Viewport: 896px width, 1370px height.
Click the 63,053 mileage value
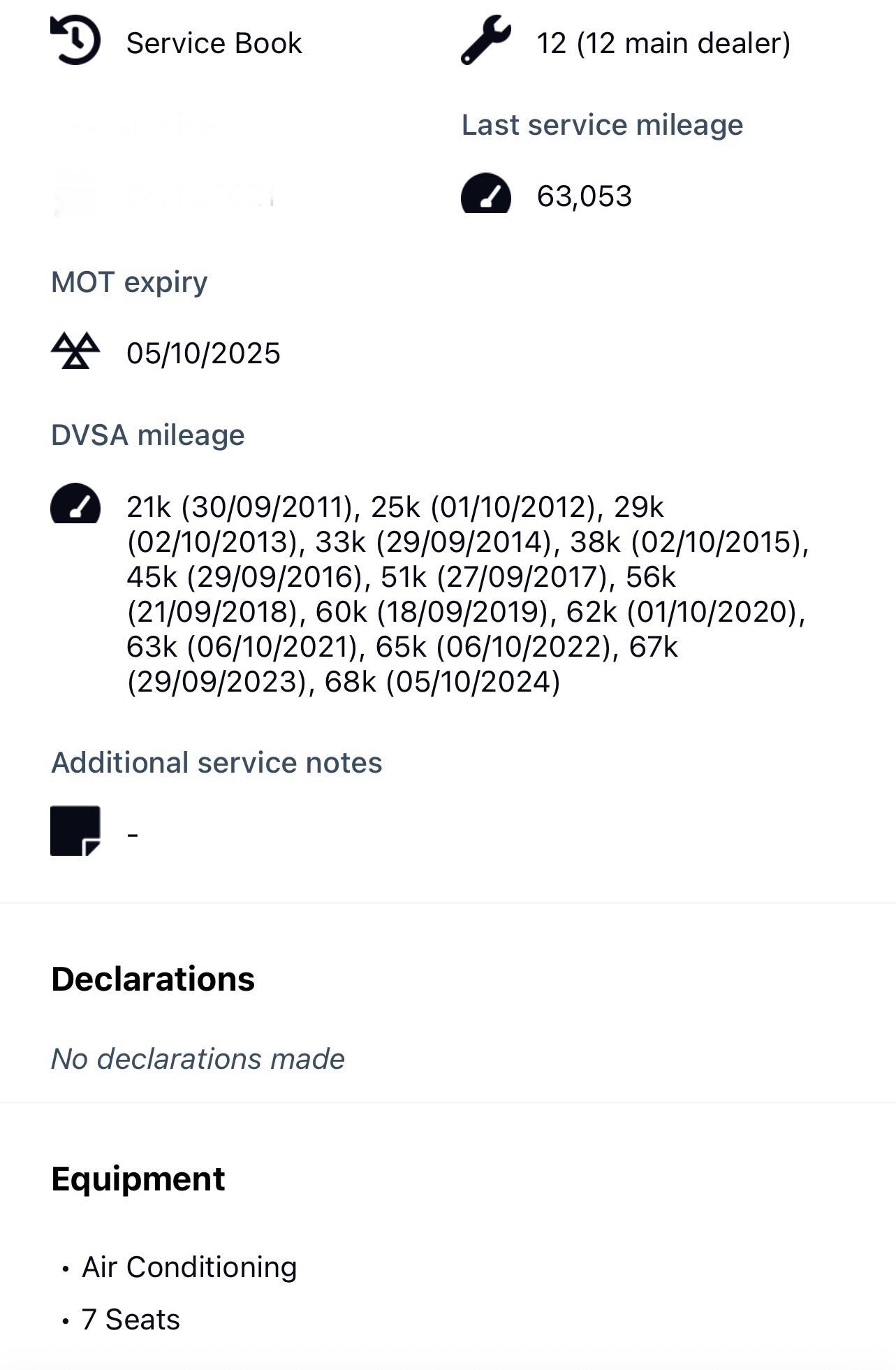point(584,196)
